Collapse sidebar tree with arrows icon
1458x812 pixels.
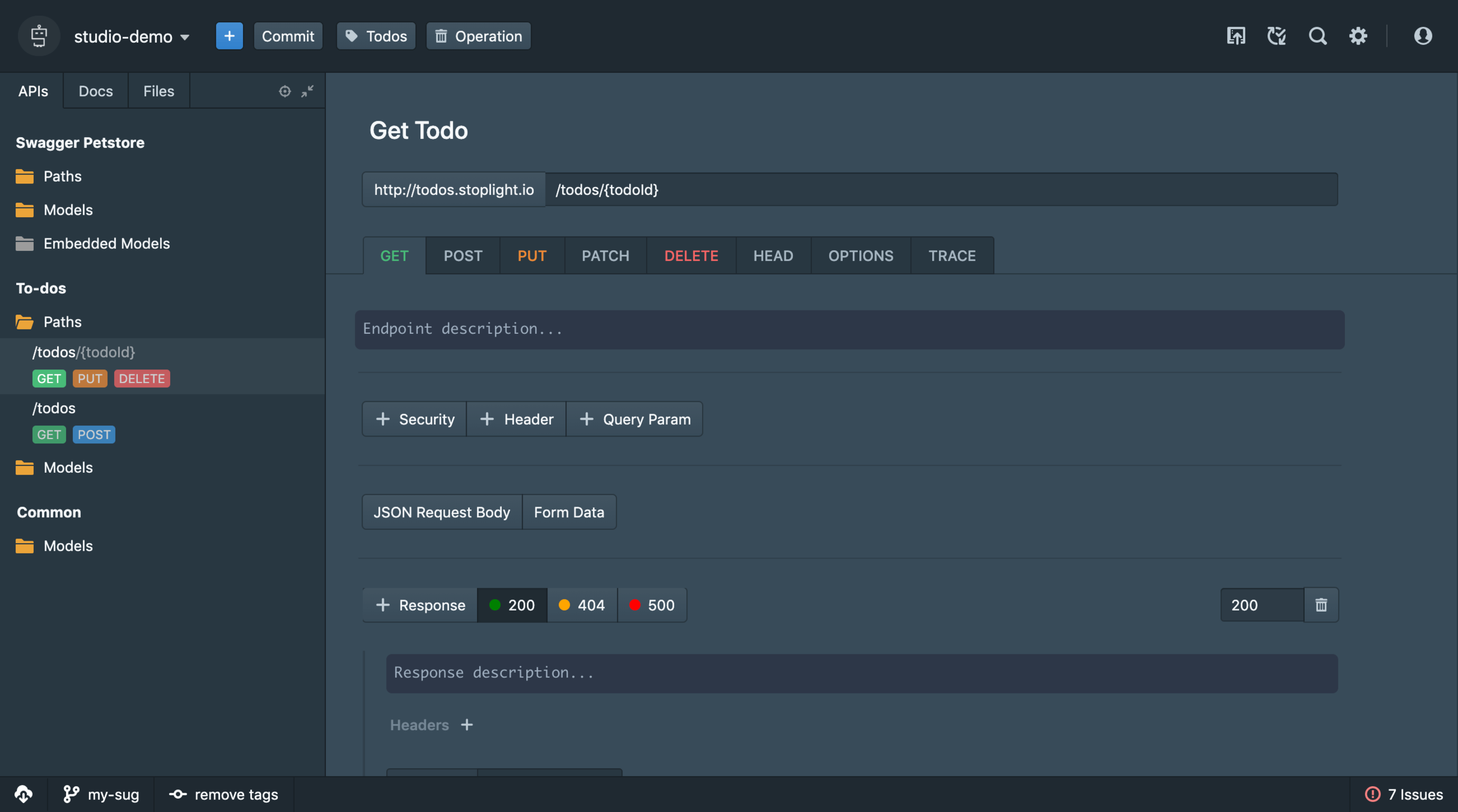click(307, 91)
